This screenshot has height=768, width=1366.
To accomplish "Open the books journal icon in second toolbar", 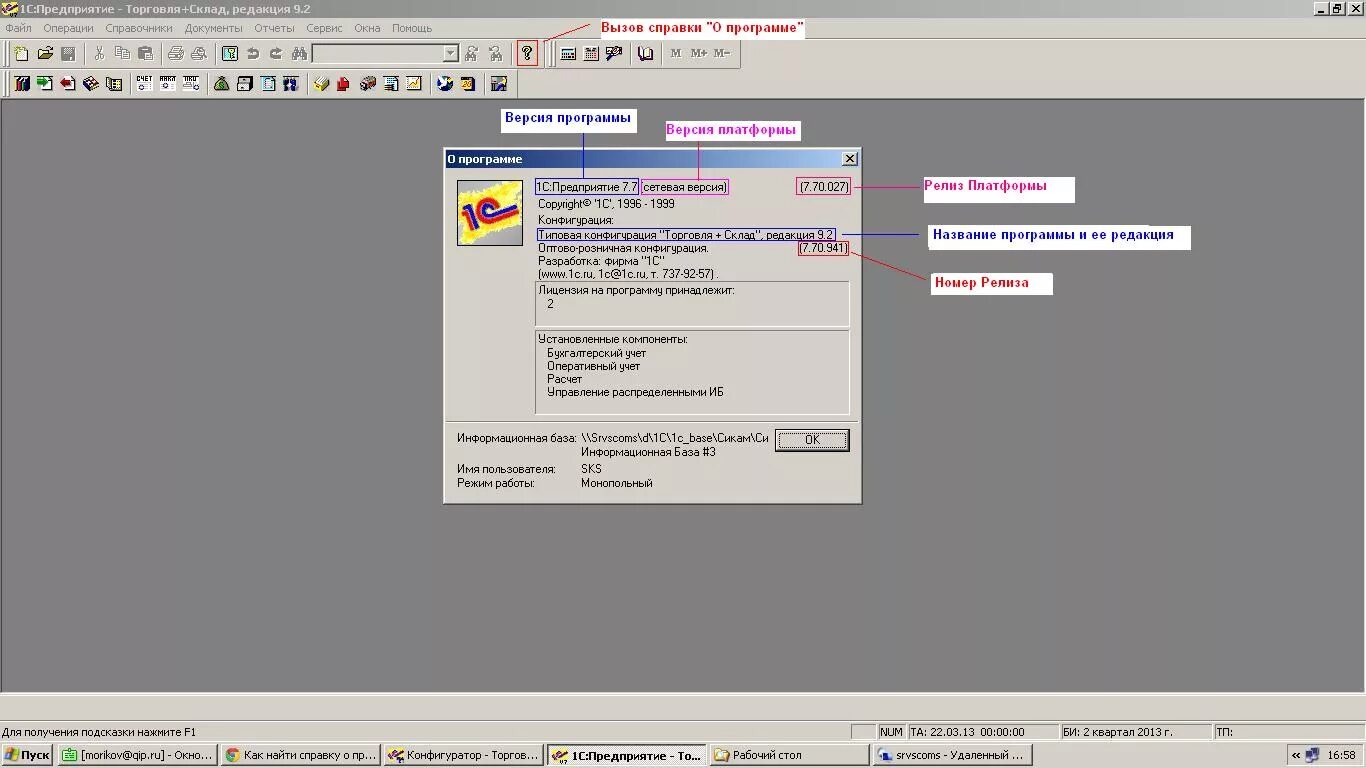I will pos(22,84).
